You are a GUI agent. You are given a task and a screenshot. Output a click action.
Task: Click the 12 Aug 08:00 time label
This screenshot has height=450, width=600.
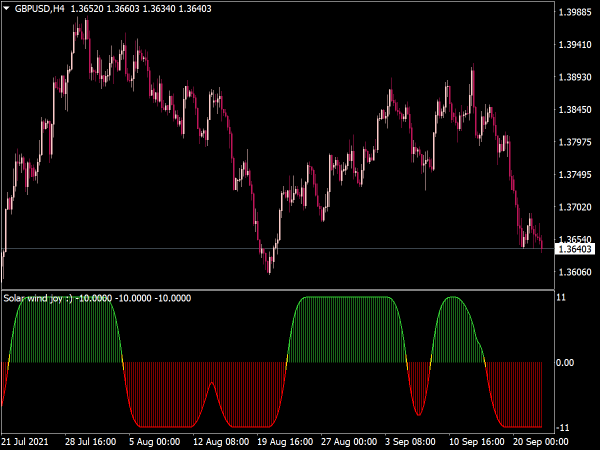[221, 442]
